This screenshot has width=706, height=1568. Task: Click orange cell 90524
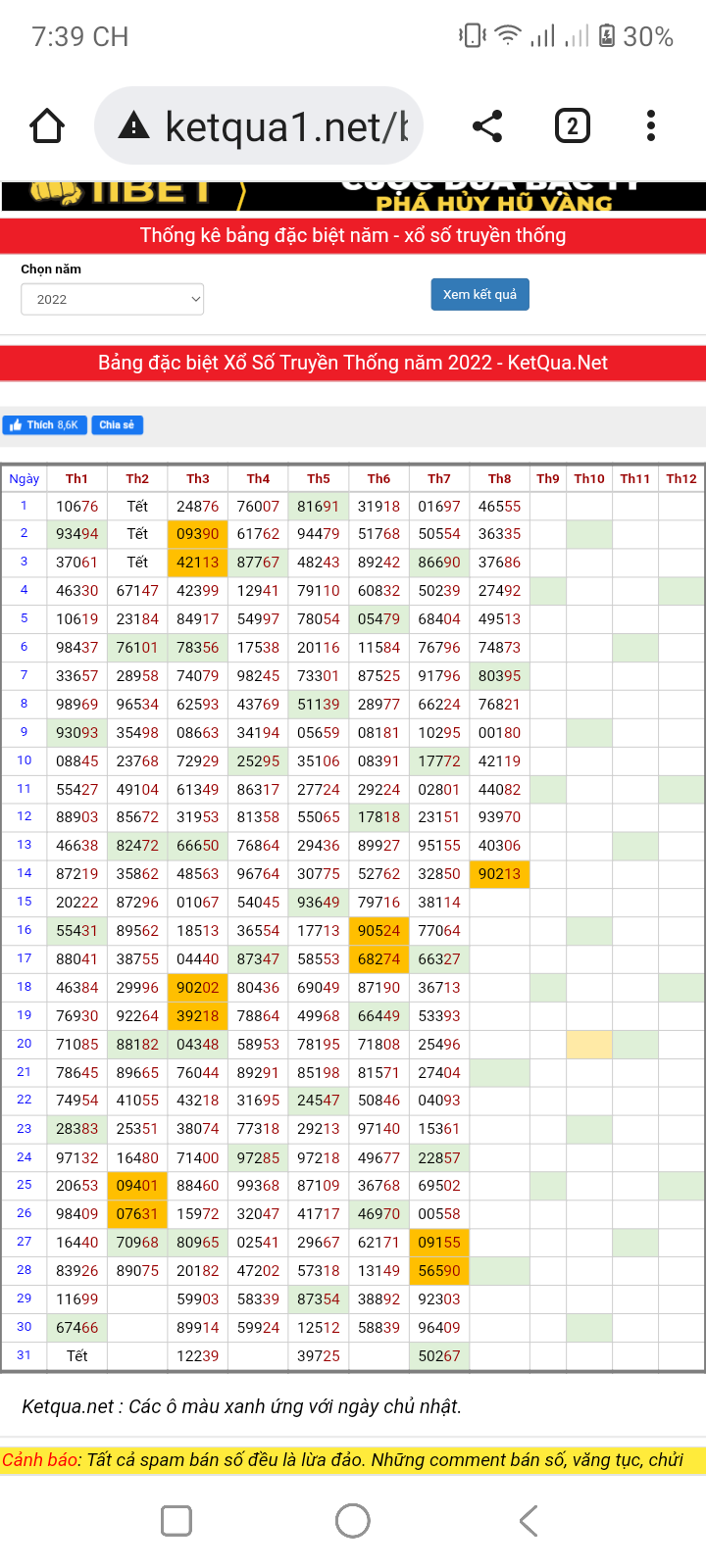378,931
